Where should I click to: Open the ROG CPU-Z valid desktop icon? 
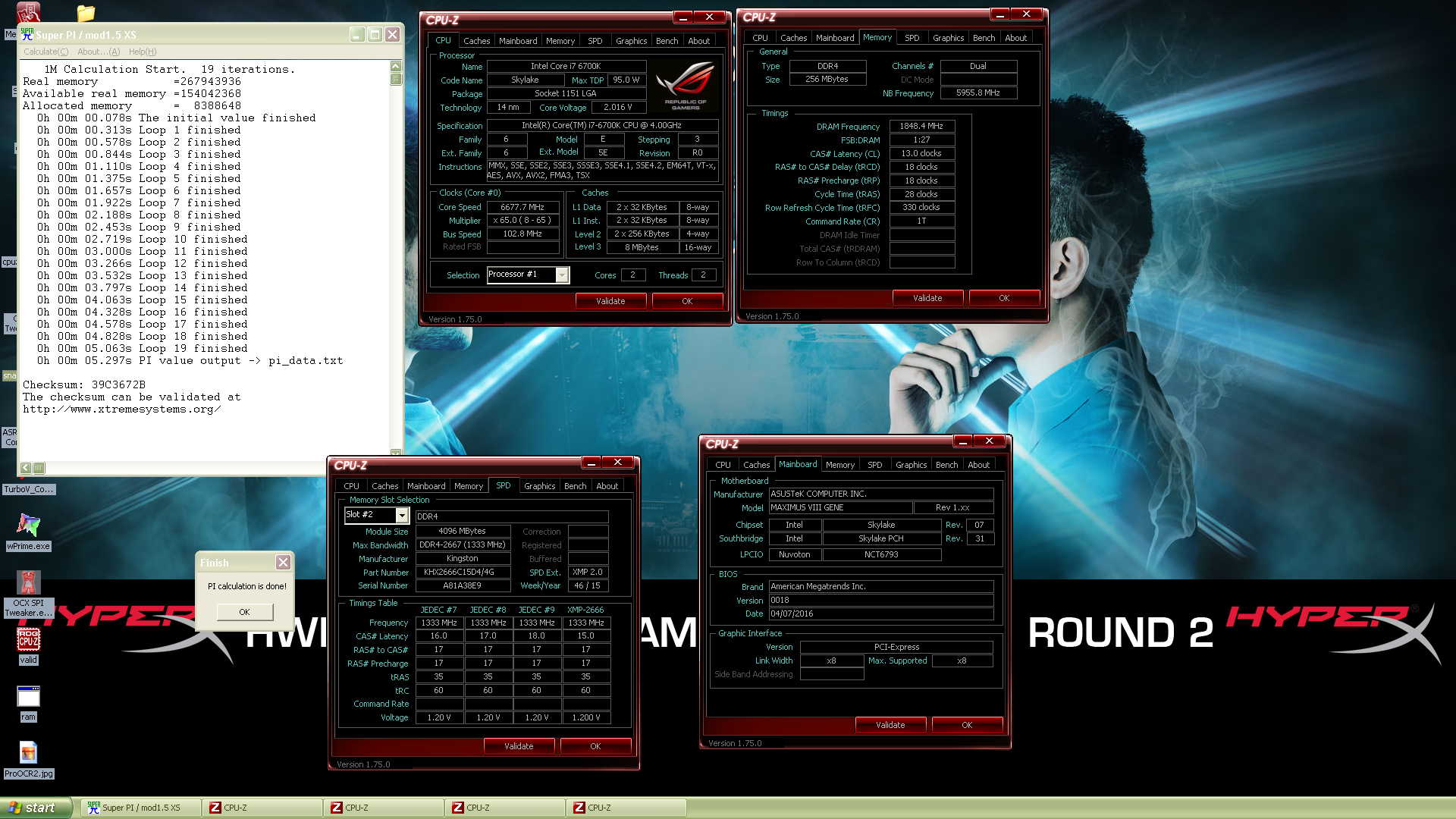(28, 646)
